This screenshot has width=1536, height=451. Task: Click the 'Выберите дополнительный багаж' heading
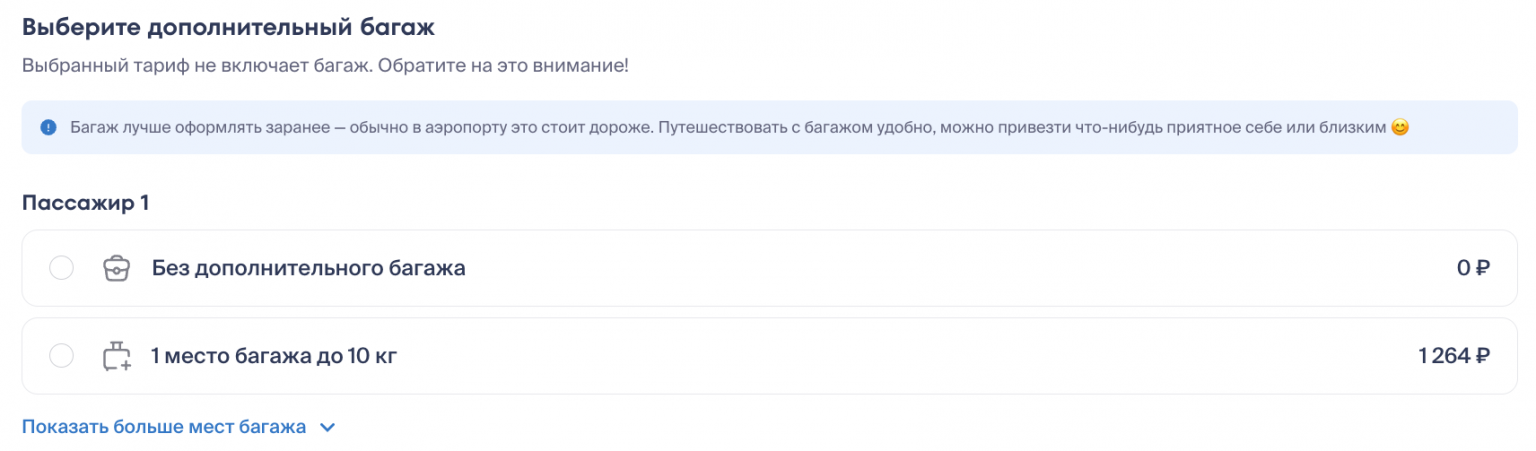228,28
